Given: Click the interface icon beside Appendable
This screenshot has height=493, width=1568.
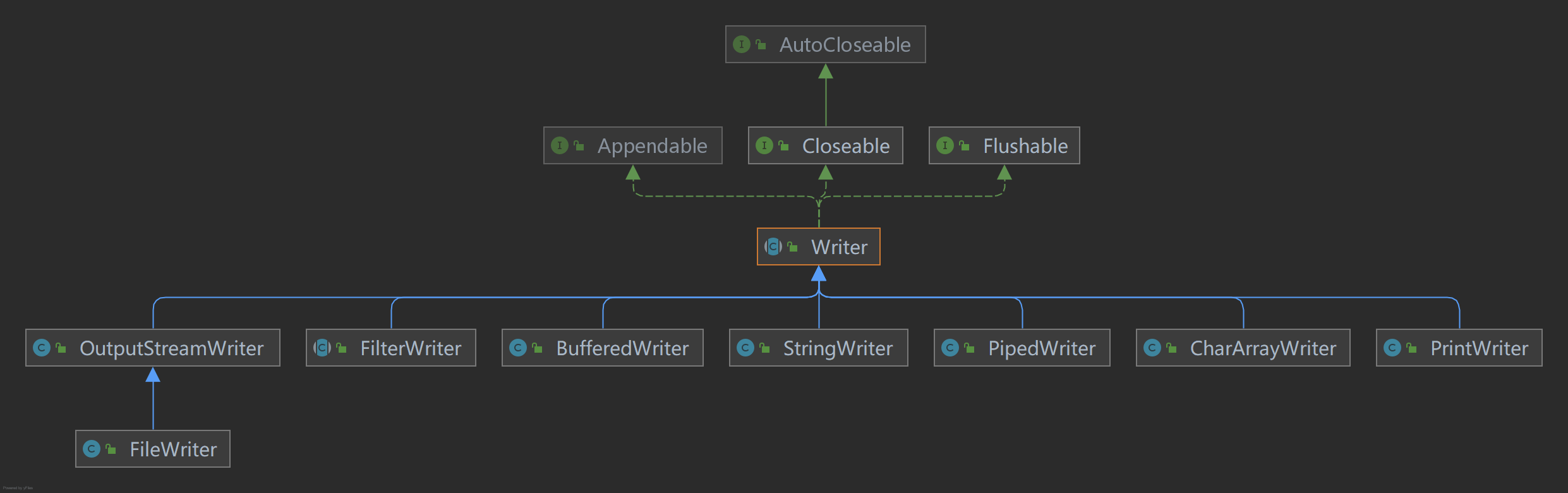Looking at the screenshot, I should coord(560,145).
